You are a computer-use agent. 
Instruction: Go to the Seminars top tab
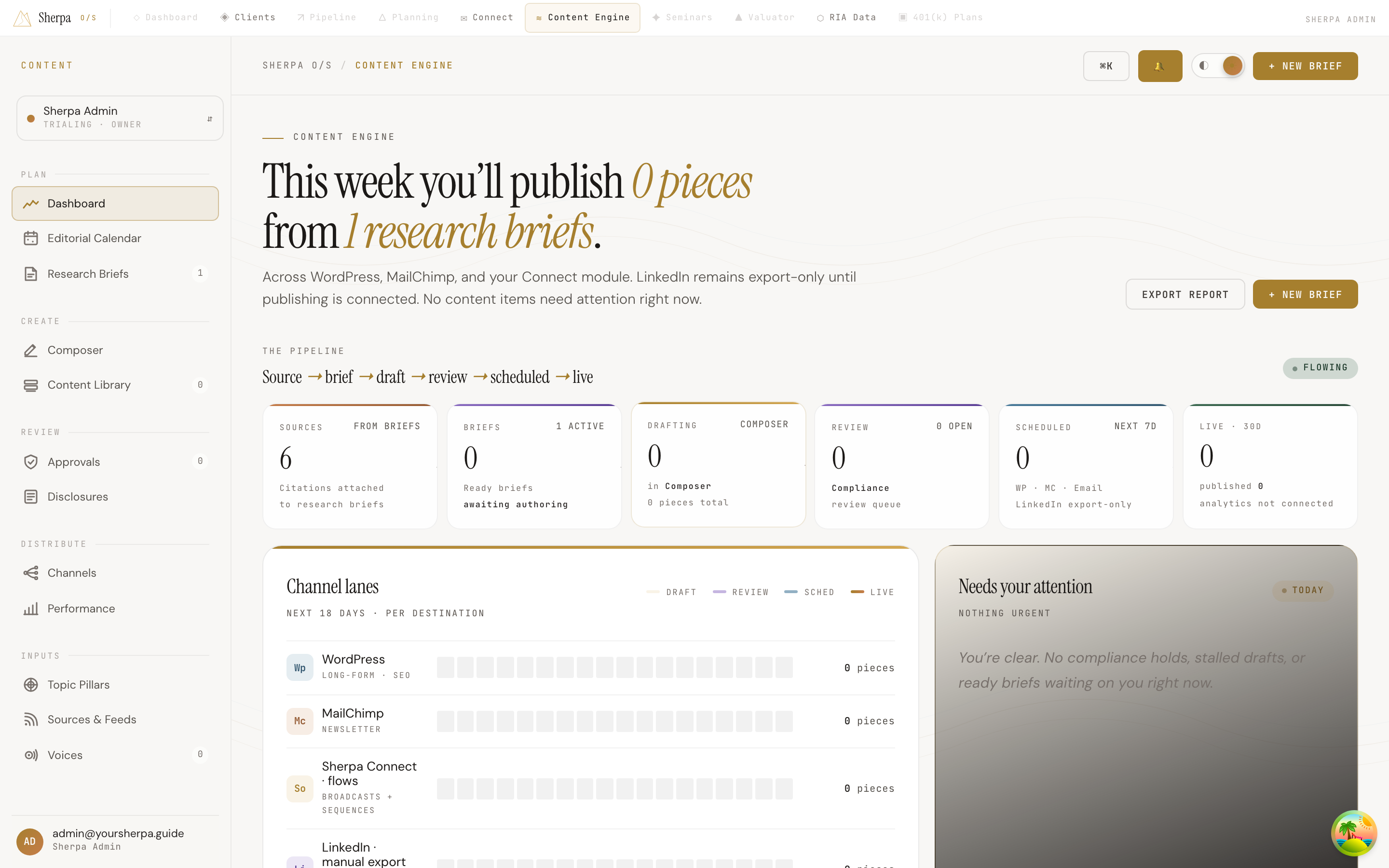coord(682,17)
